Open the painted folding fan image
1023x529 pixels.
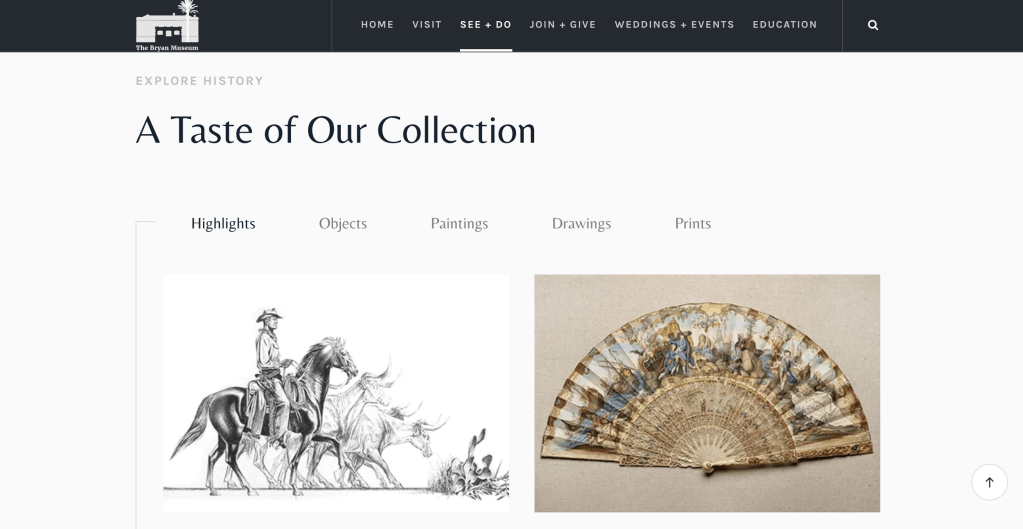point(707,393)
